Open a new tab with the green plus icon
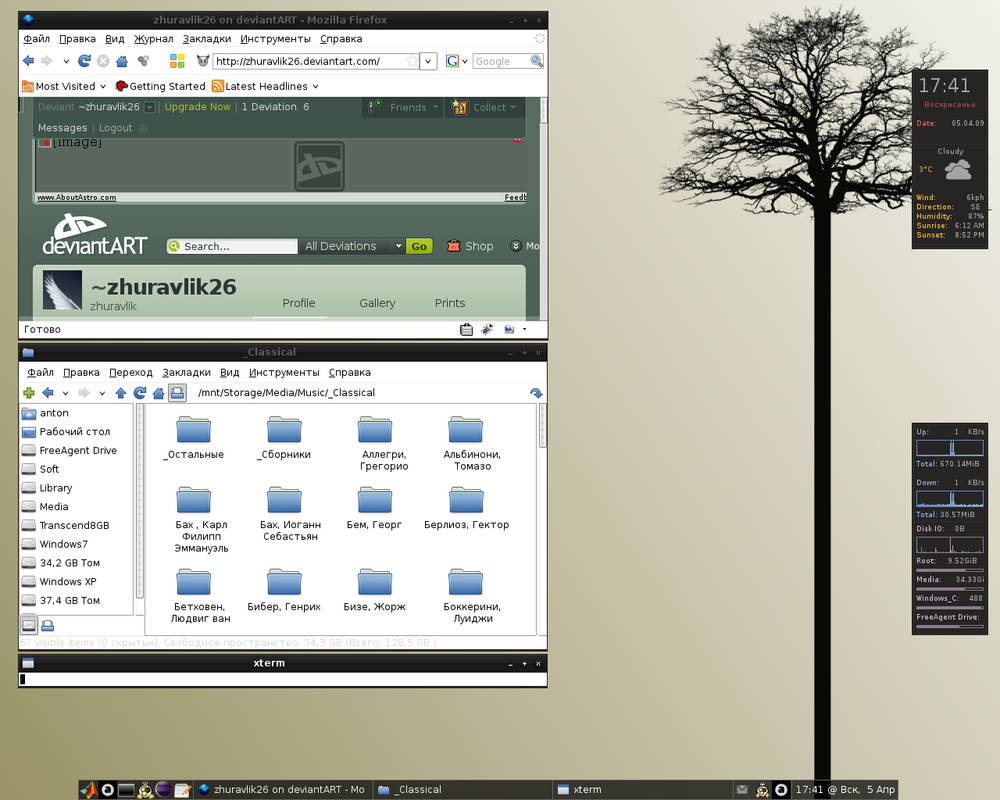Image resolution: width=1000 pixels, height=800 pixels. pos(28,393)
